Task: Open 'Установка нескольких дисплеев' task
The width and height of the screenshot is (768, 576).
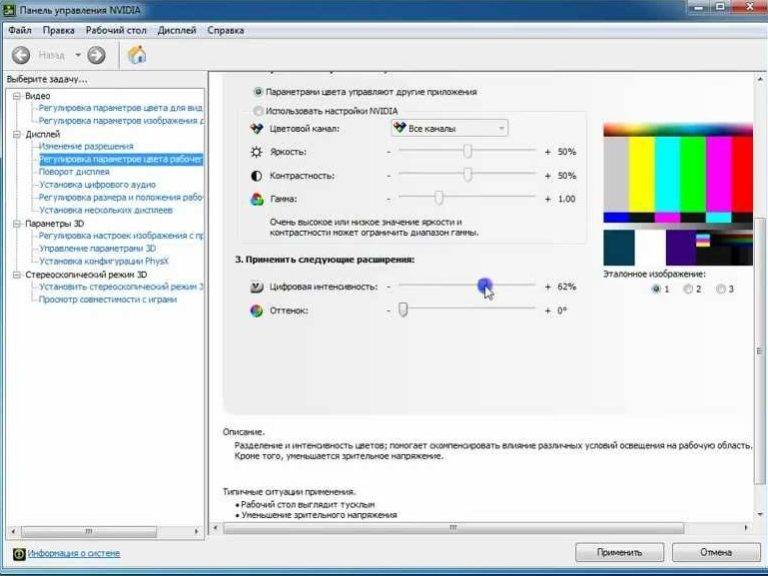Action: [x=106, y=210]
